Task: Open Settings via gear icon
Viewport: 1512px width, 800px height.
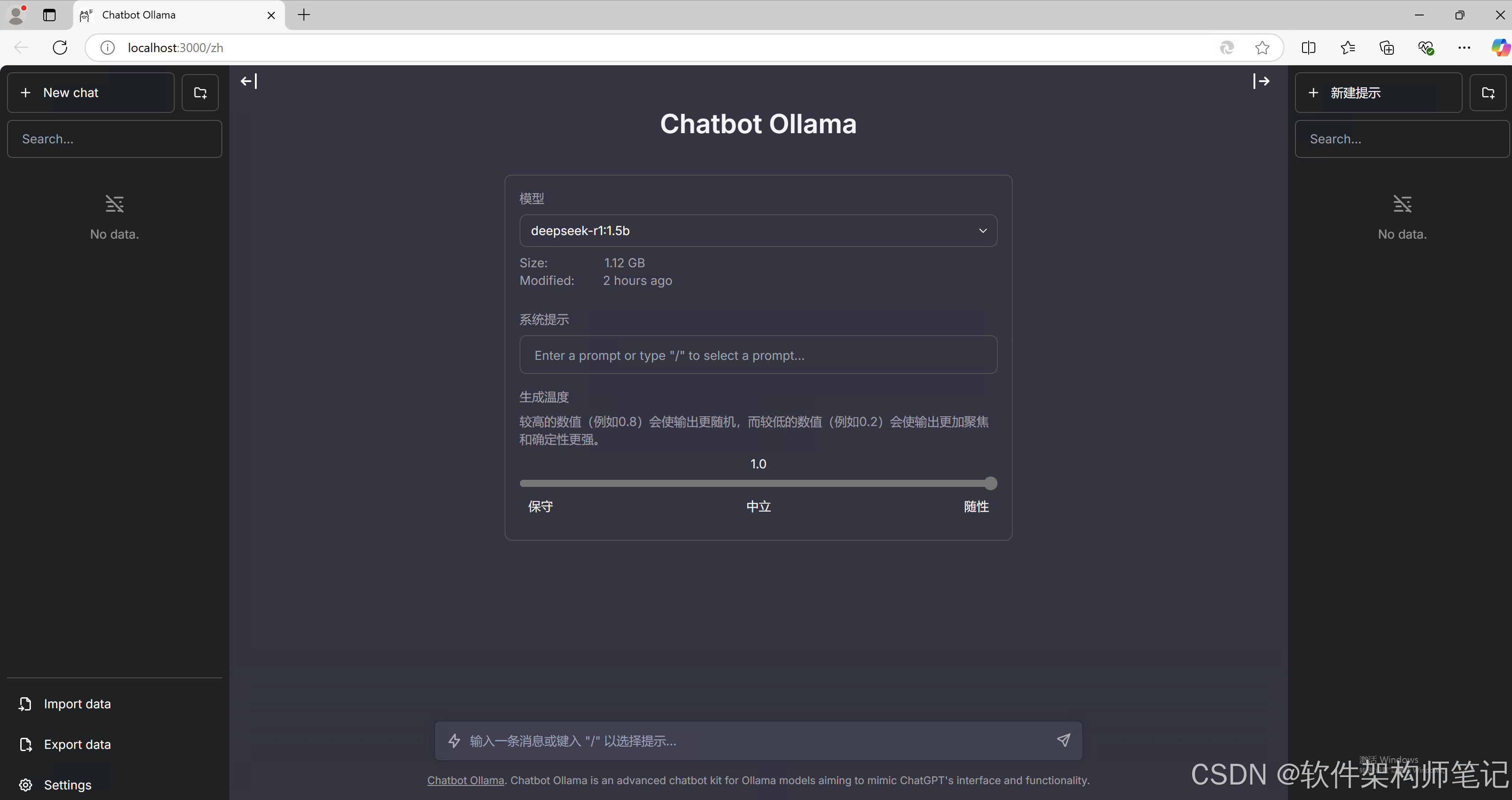Action: coord(26,785)
